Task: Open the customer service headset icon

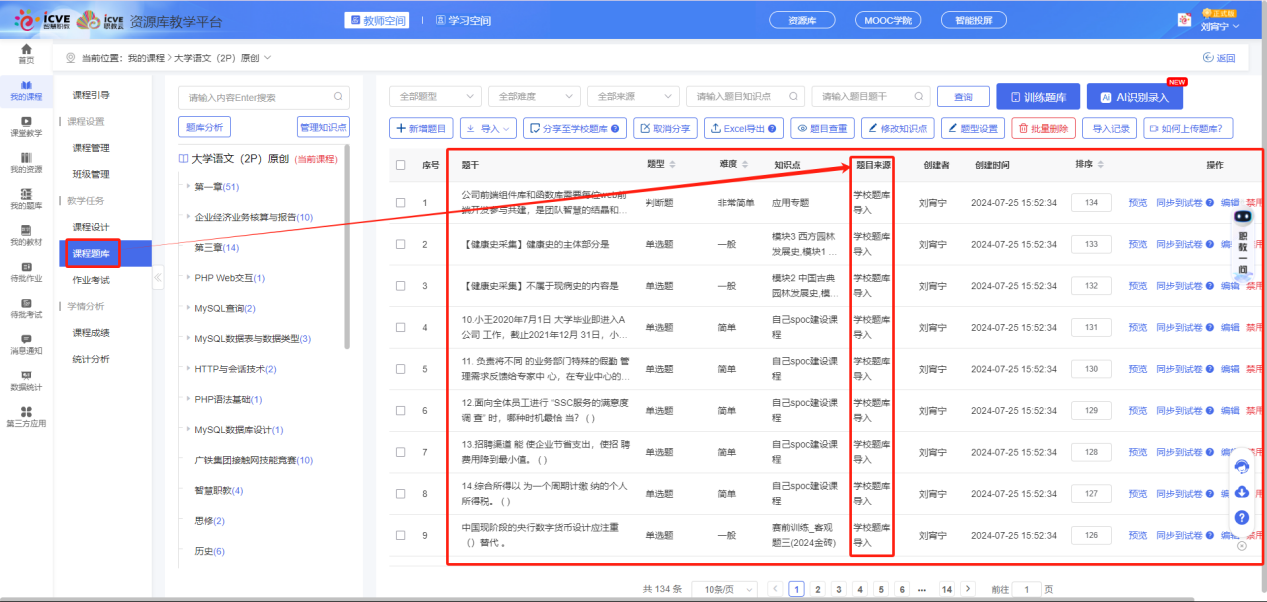Action: 1241,467
